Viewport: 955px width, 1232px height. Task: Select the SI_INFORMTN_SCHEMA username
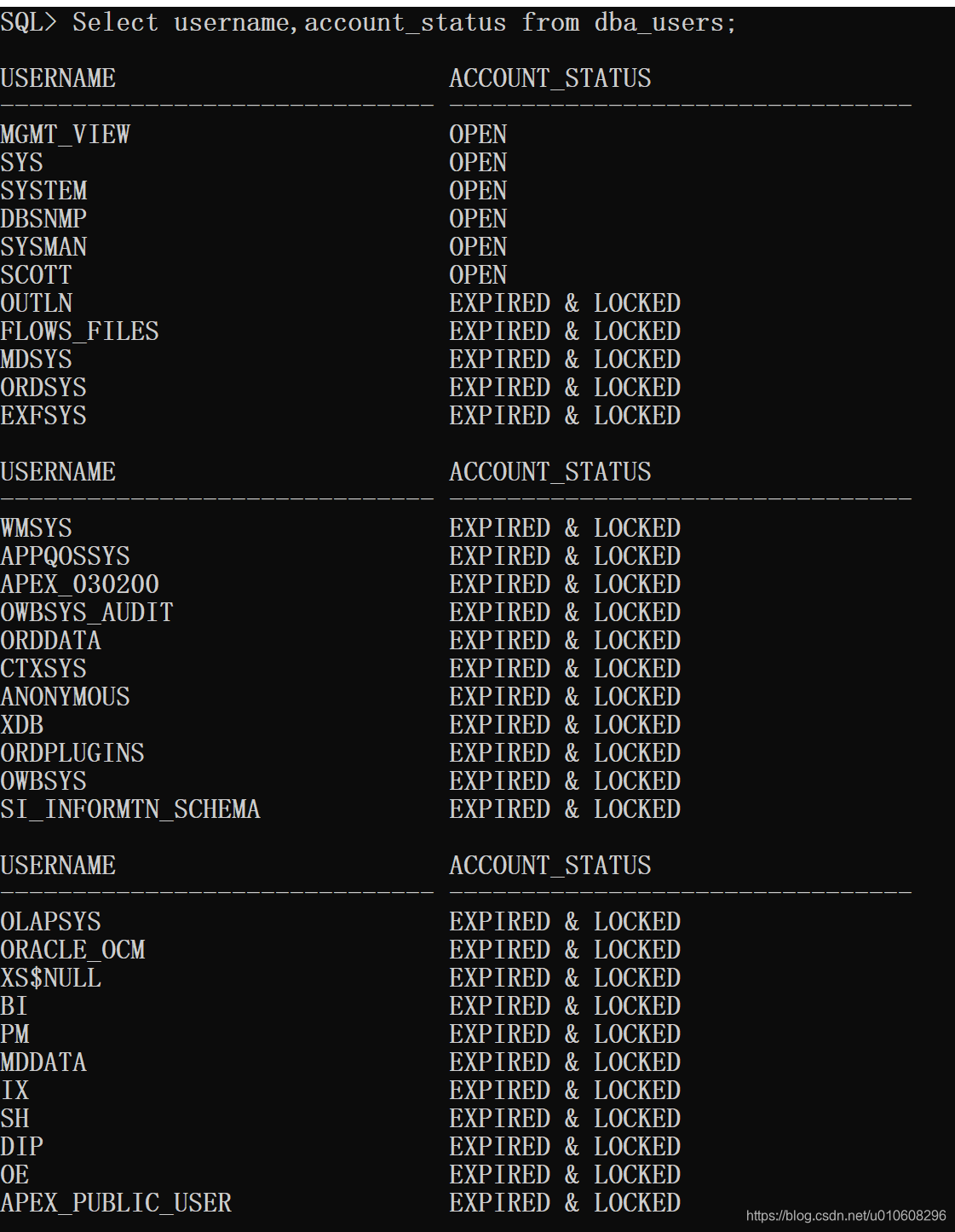(130, 809)
